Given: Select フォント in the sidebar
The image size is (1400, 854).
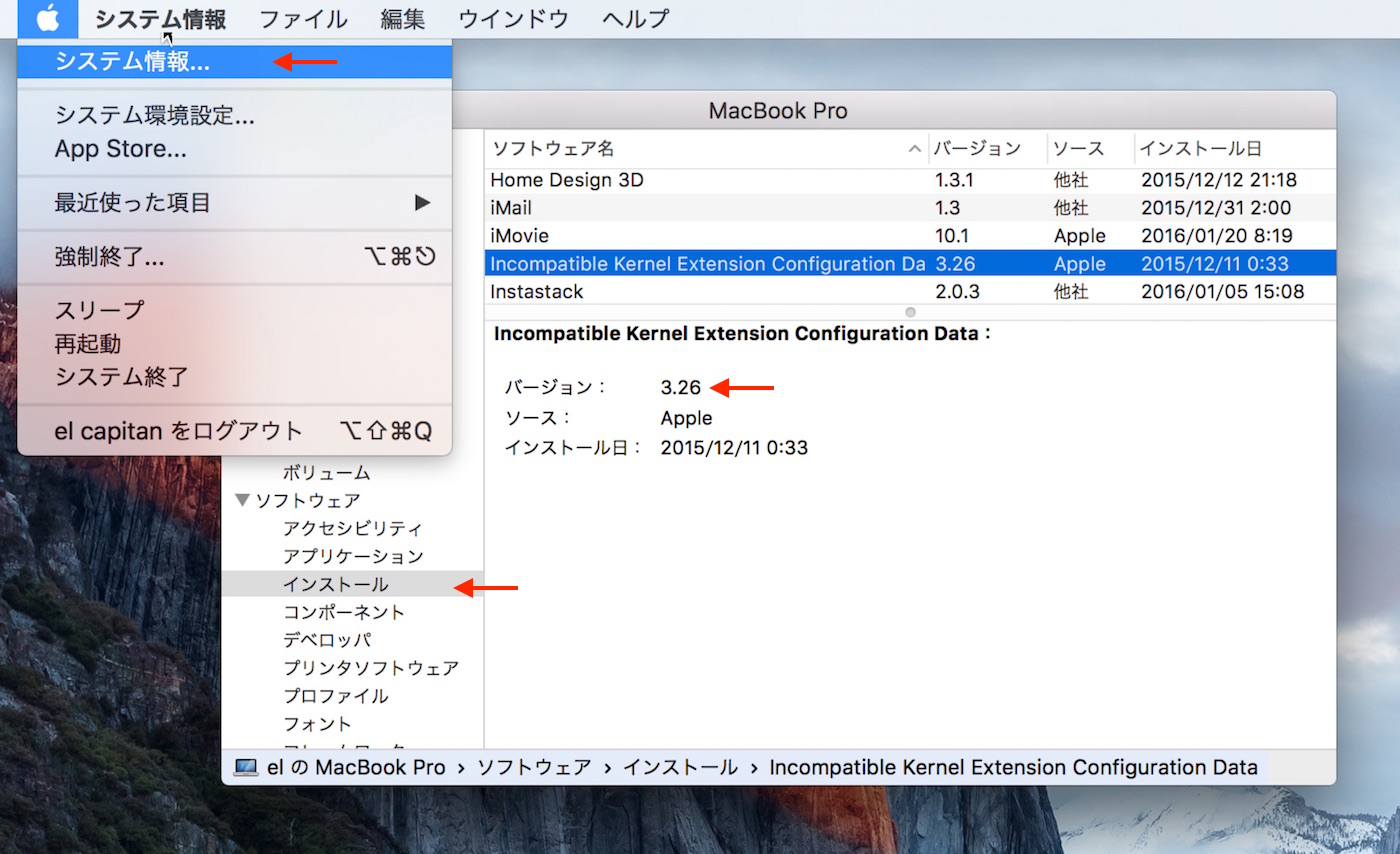Looking at the screenshot, I should tap(317, 724).
